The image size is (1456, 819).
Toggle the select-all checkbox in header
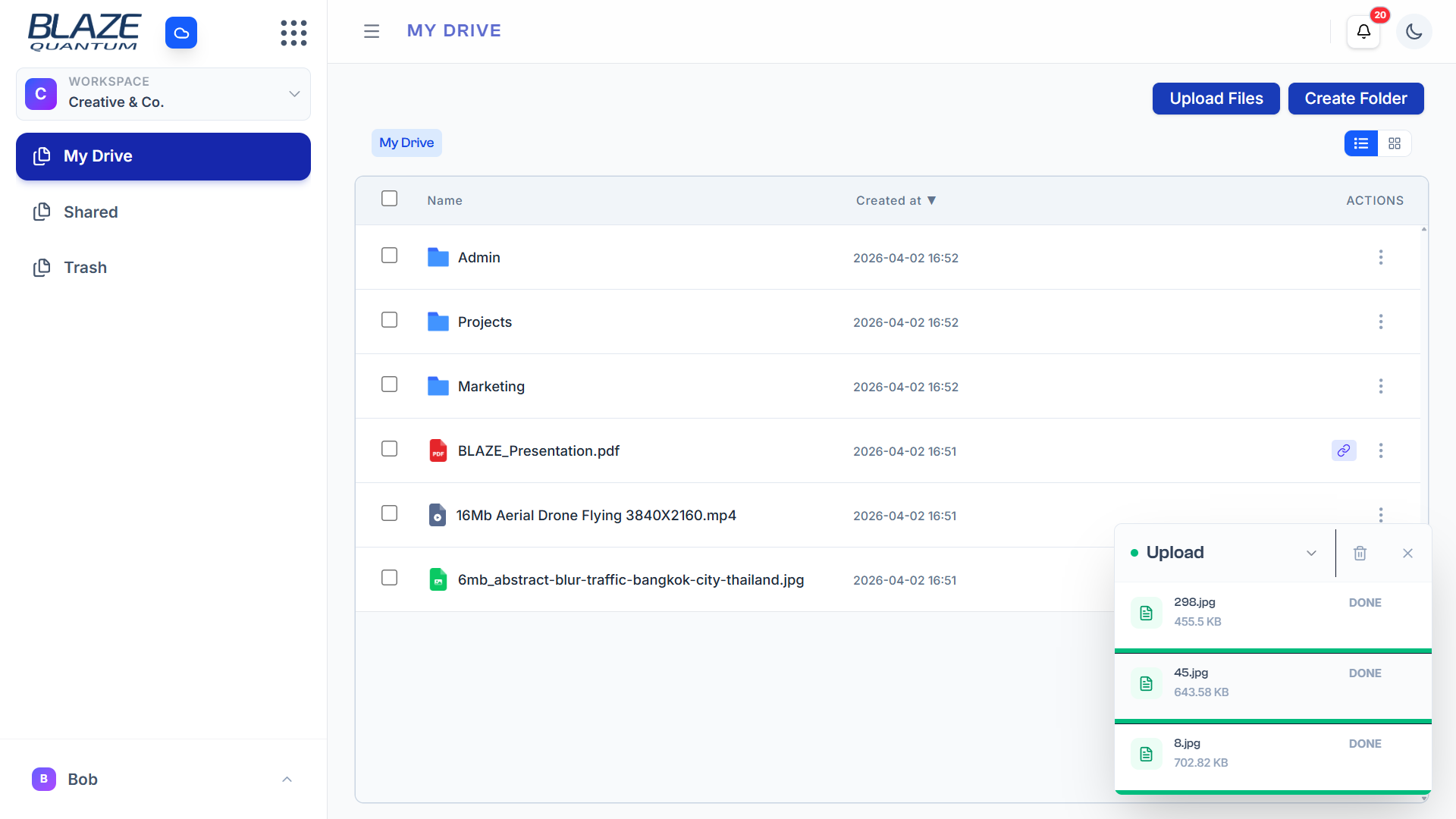389,199
